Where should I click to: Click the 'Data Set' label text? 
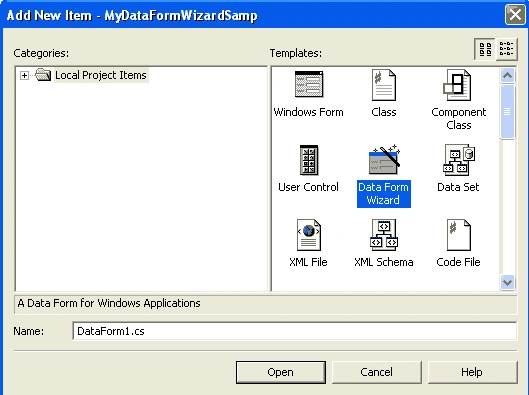pos(458,187)
